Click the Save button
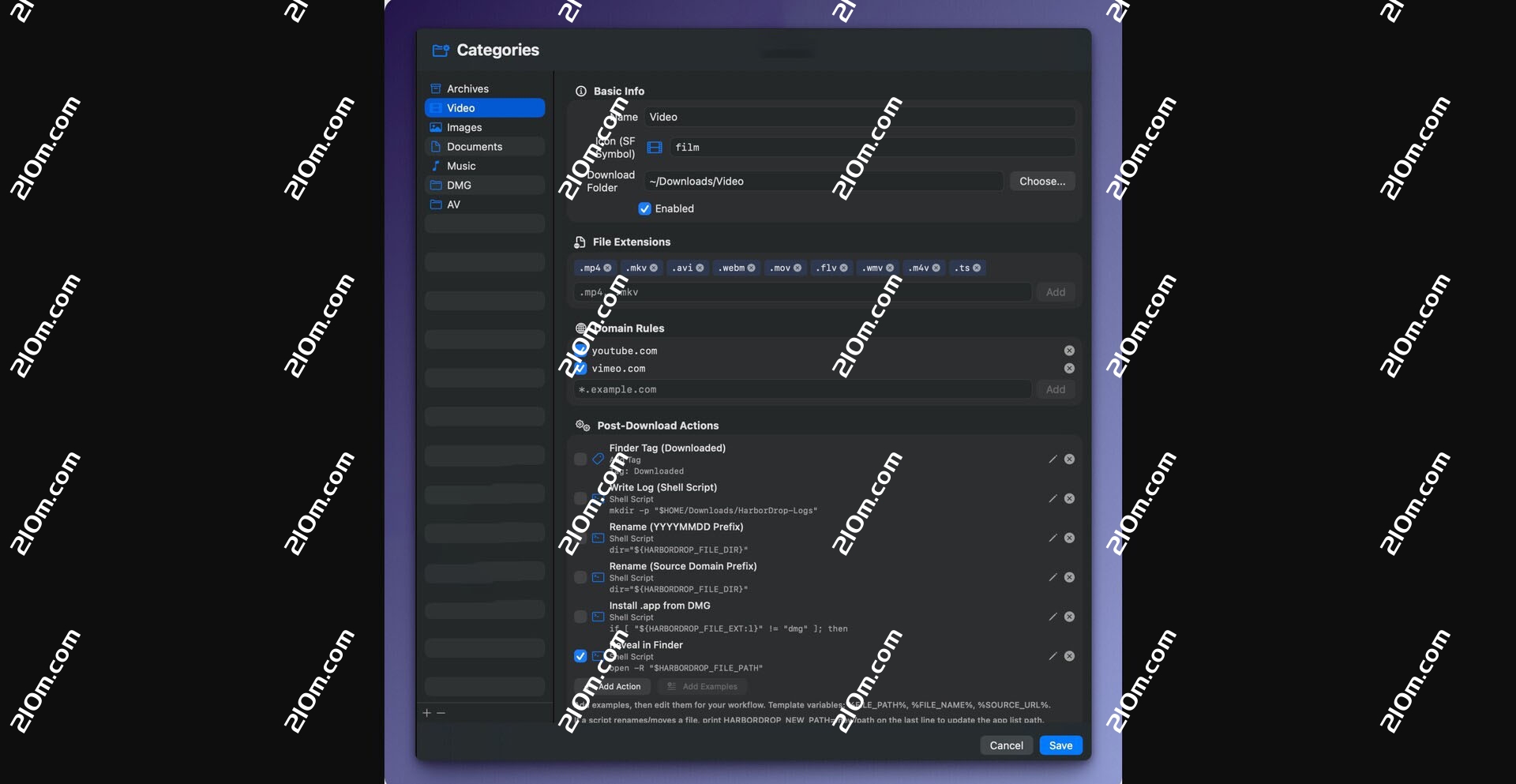Viewport: 1516px width, 784px height. click(1060, 745)
